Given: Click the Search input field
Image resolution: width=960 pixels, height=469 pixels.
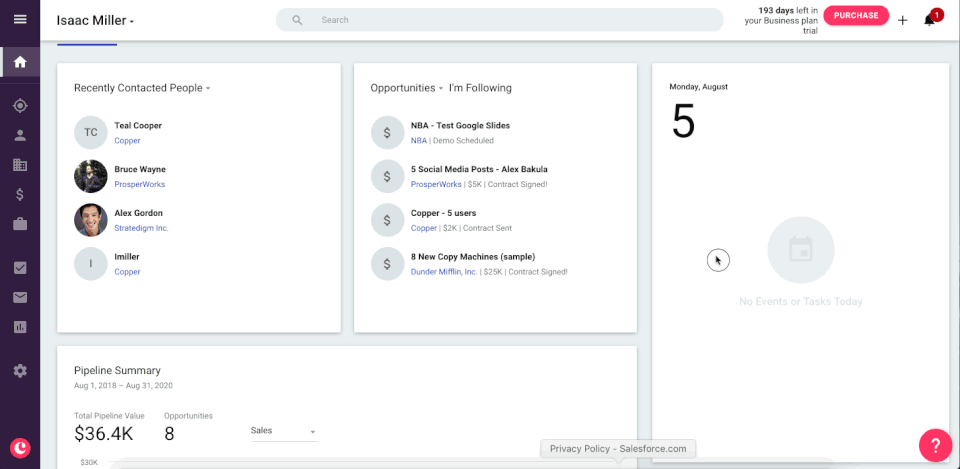Looking at the screenshot, I should pyautogui.click(x=500, y=20).
